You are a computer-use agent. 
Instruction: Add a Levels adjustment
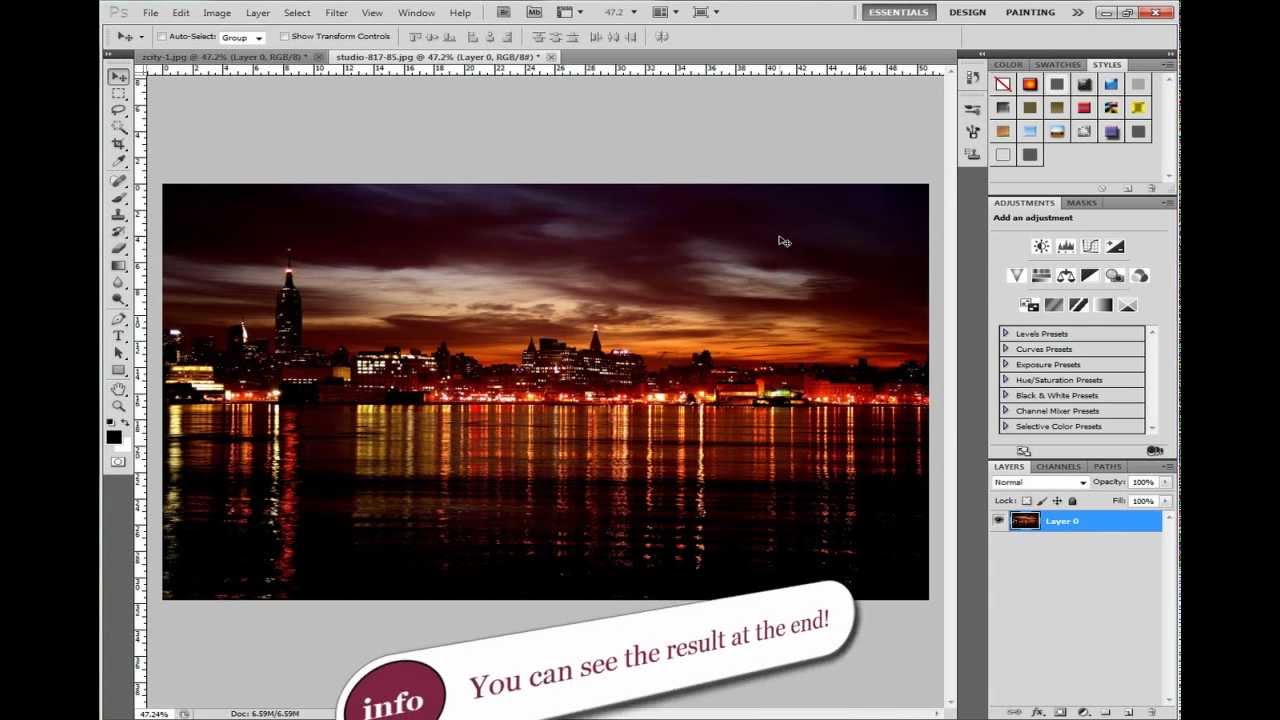pos(1066,246)
